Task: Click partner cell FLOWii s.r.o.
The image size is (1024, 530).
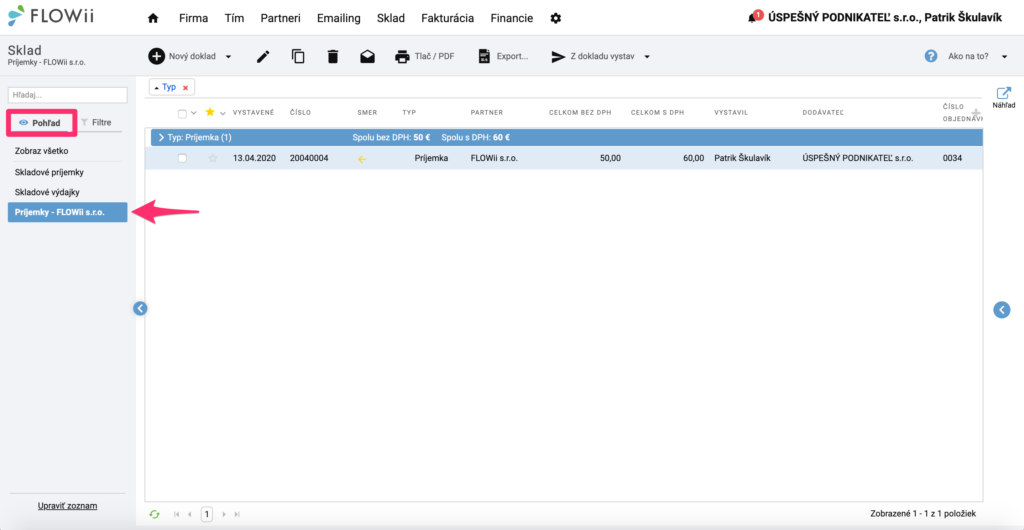Action: click(494, 158)
